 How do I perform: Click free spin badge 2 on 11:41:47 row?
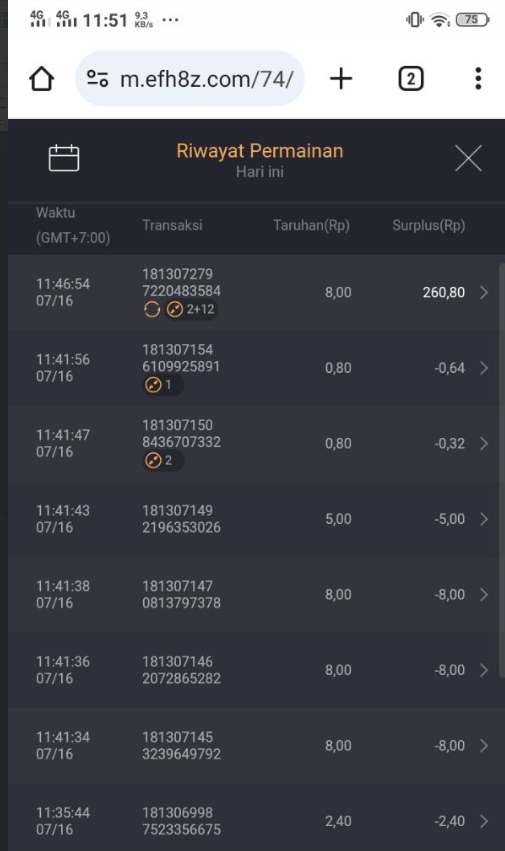pos(162,460)
